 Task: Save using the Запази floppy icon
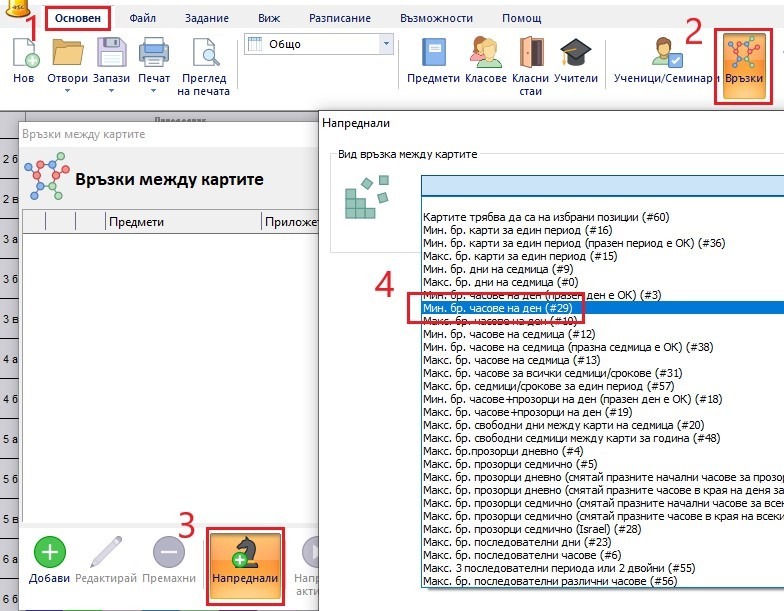(x=111, y=52)
